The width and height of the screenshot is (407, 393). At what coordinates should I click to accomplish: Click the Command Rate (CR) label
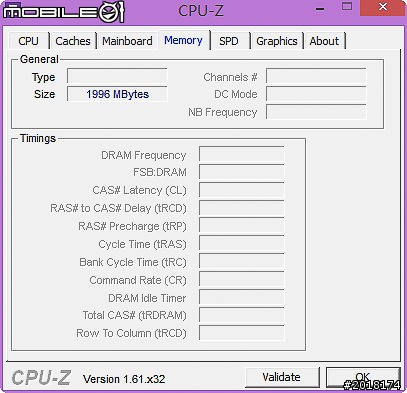pos(138,280)
